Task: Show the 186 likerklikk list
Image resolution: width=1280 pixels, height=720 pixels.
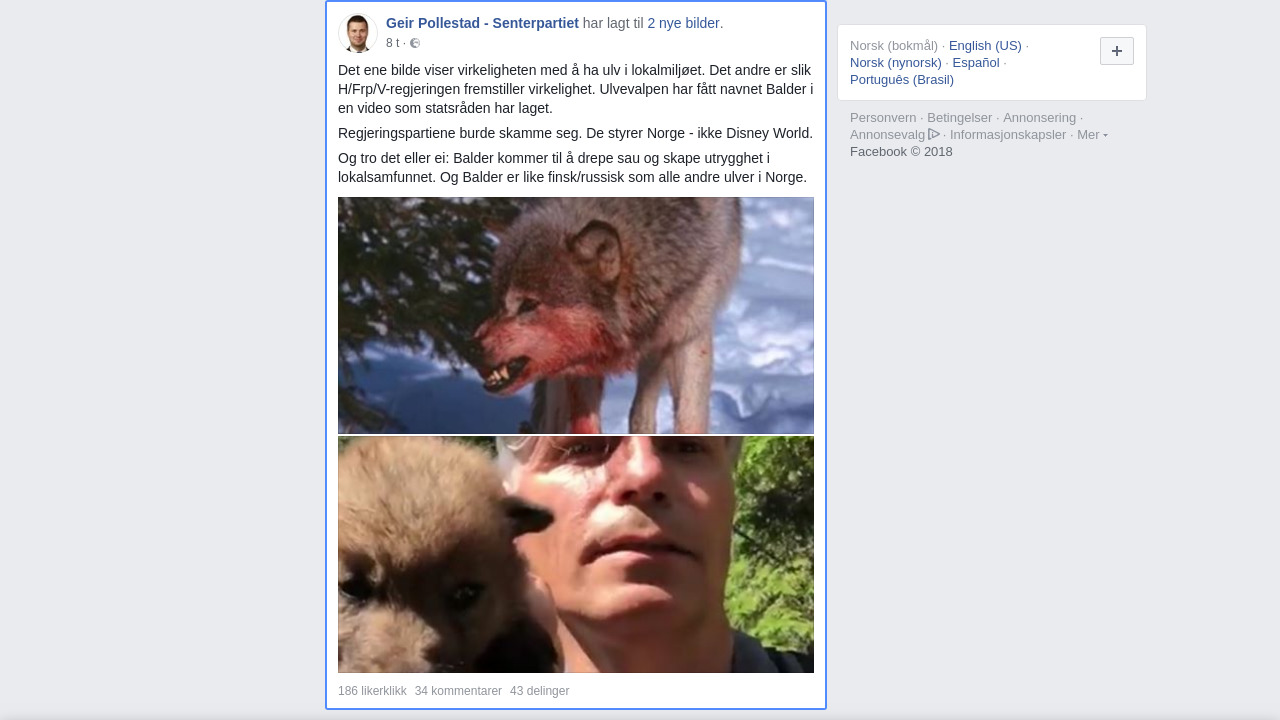Action: (x=372, y=691)
